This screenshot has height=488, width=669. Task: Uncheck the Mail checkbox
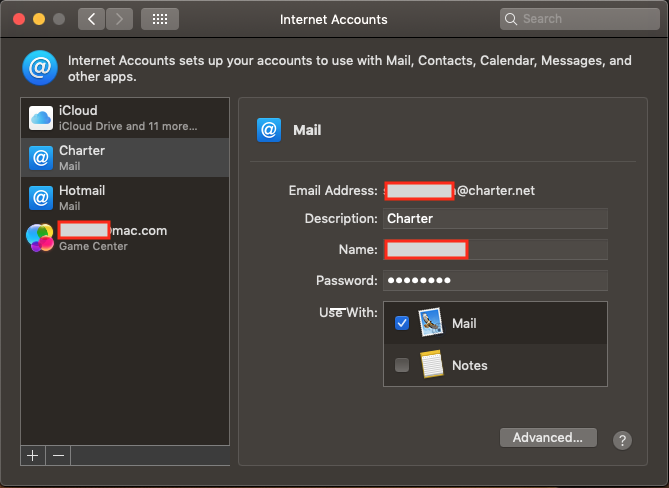[402, 323]
